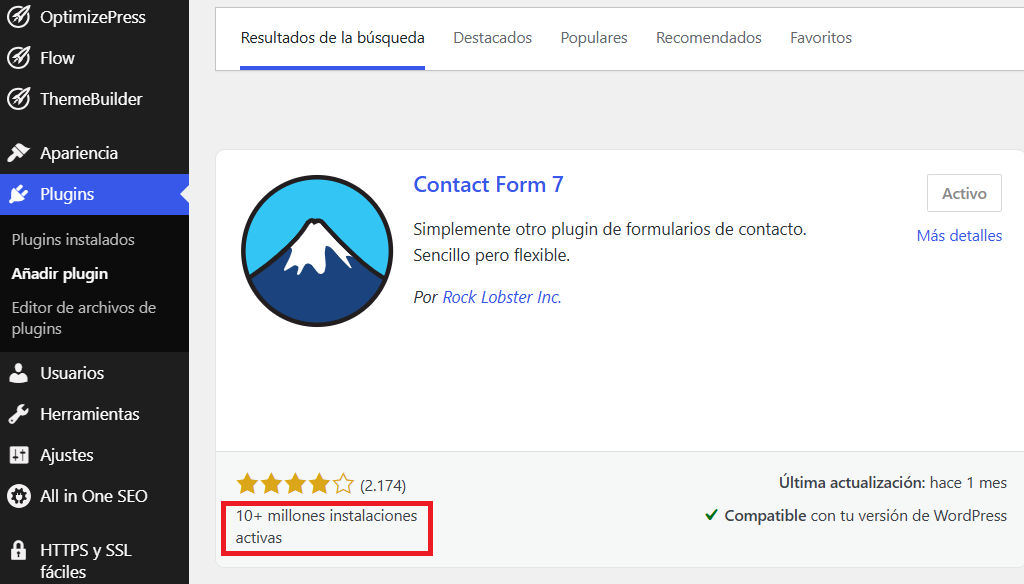Open the Contact Form 7 title link

point(488,185)
